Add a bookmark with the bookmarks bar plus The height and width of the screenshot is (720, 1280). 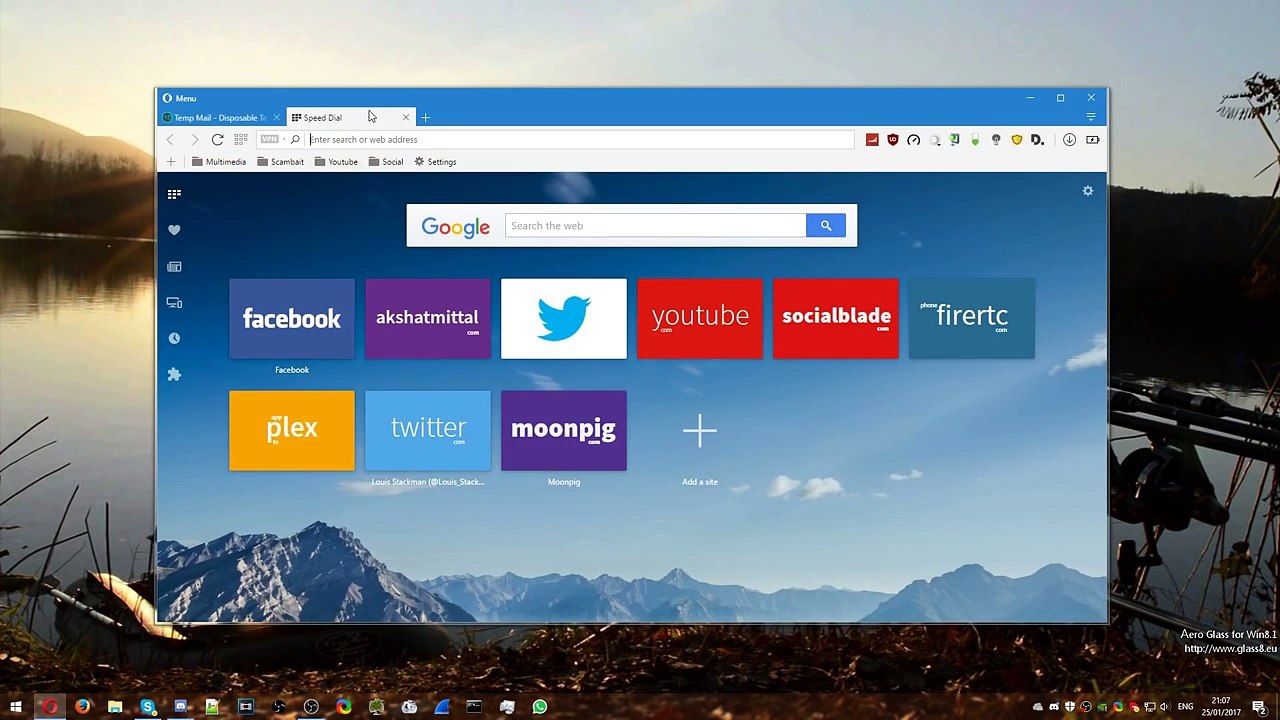tap(171, 162)
